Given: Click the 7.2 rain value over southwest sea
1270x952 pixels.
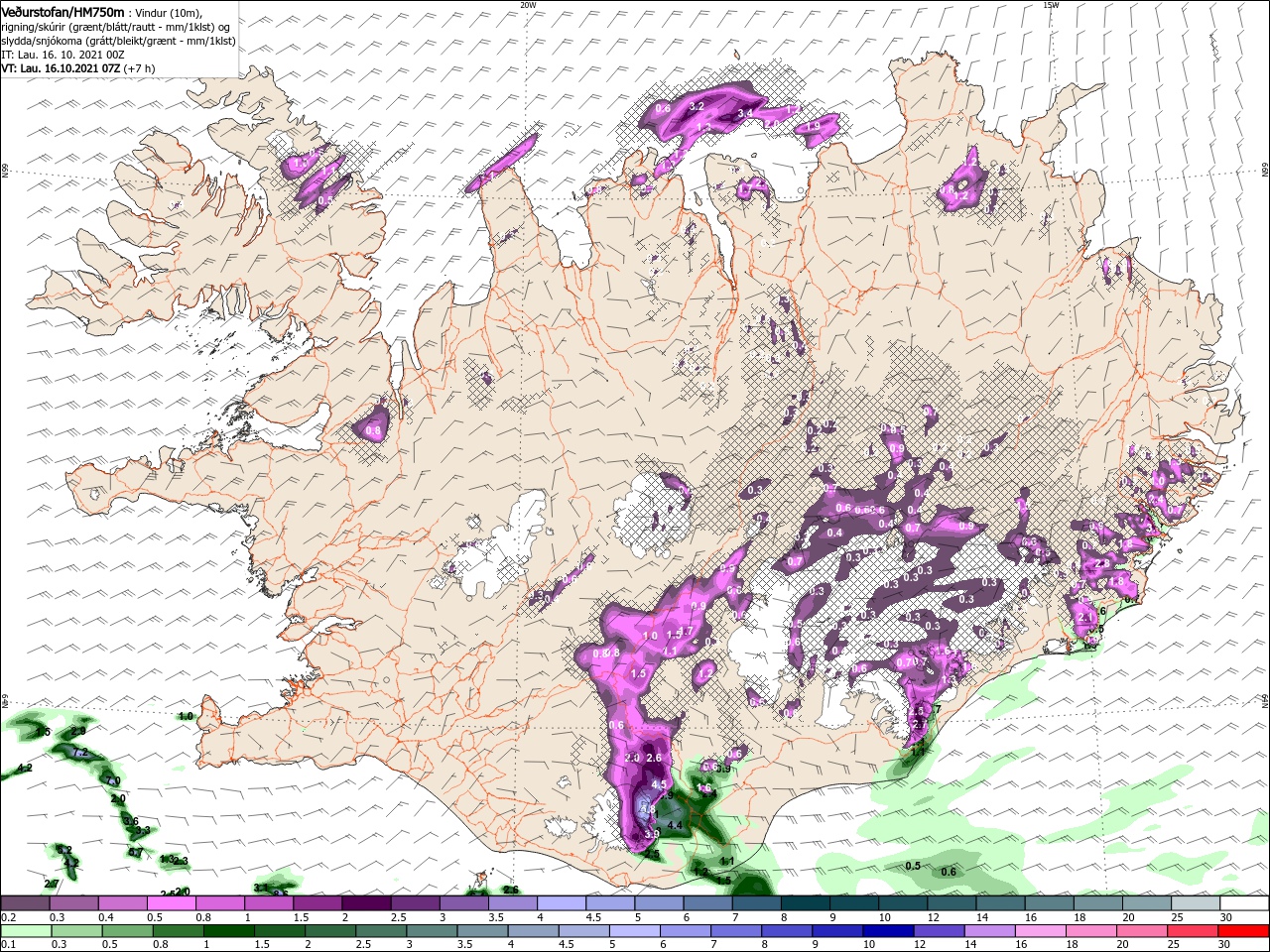Looking at the screenshot, I should [82, 753].
